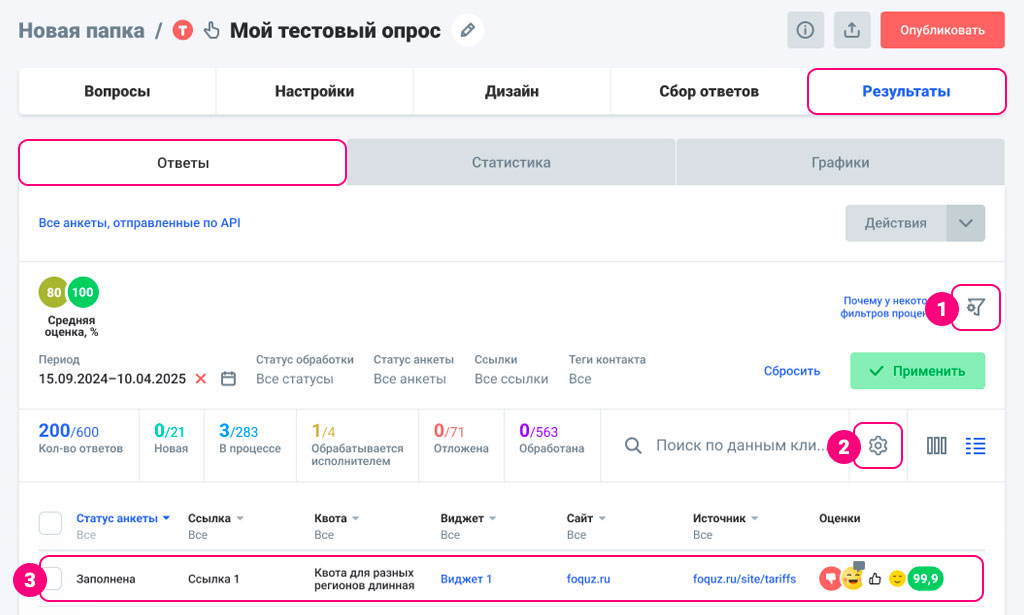This screenshot has height=615, width=1024.
Task: Switch to column view layout icon
Action: [937, 446]
